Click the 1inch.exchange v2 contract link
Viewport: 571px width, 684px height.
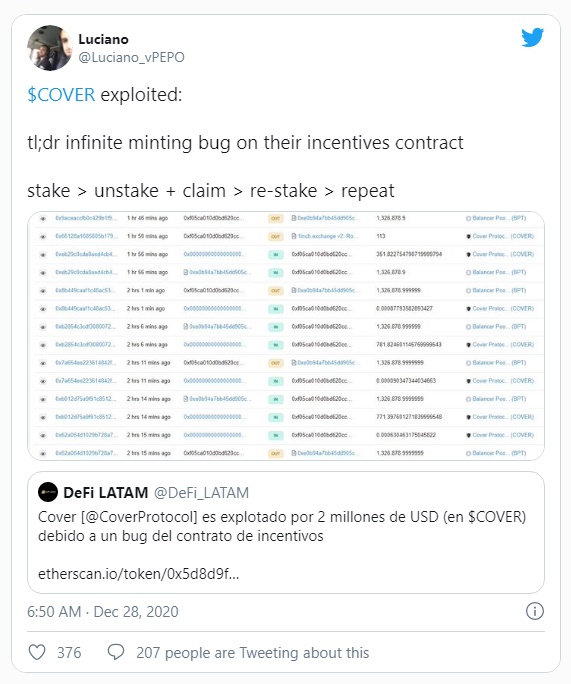click(x=325, y=236)
